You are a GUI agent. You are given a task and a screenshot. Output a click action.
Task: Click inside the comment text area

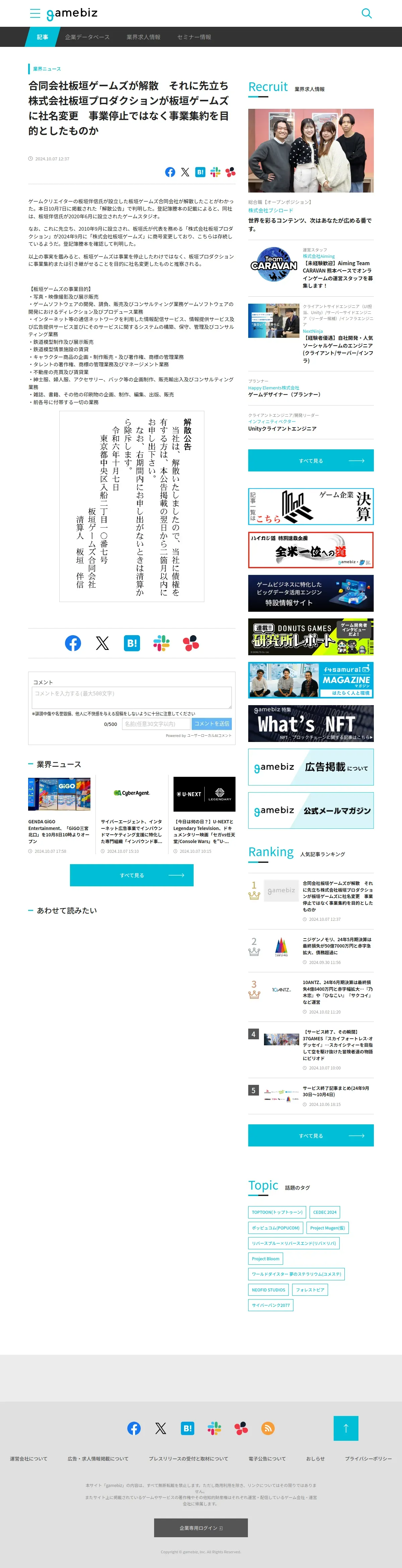pos(132,697)
